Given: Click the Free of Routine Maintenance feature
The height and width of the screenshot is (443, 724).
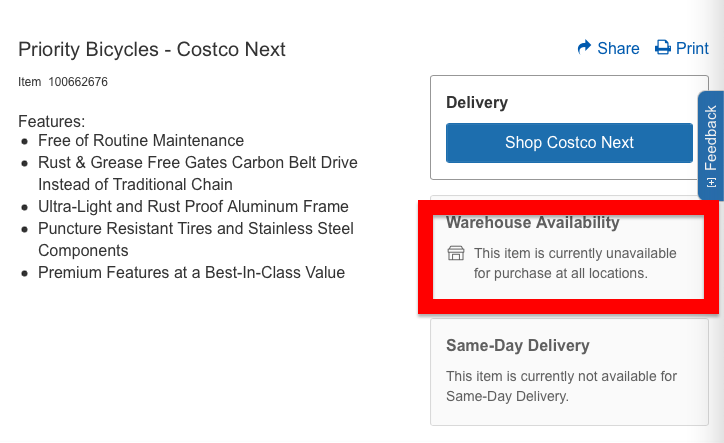Looking at the screenshot, I should [x=141, y=140].
